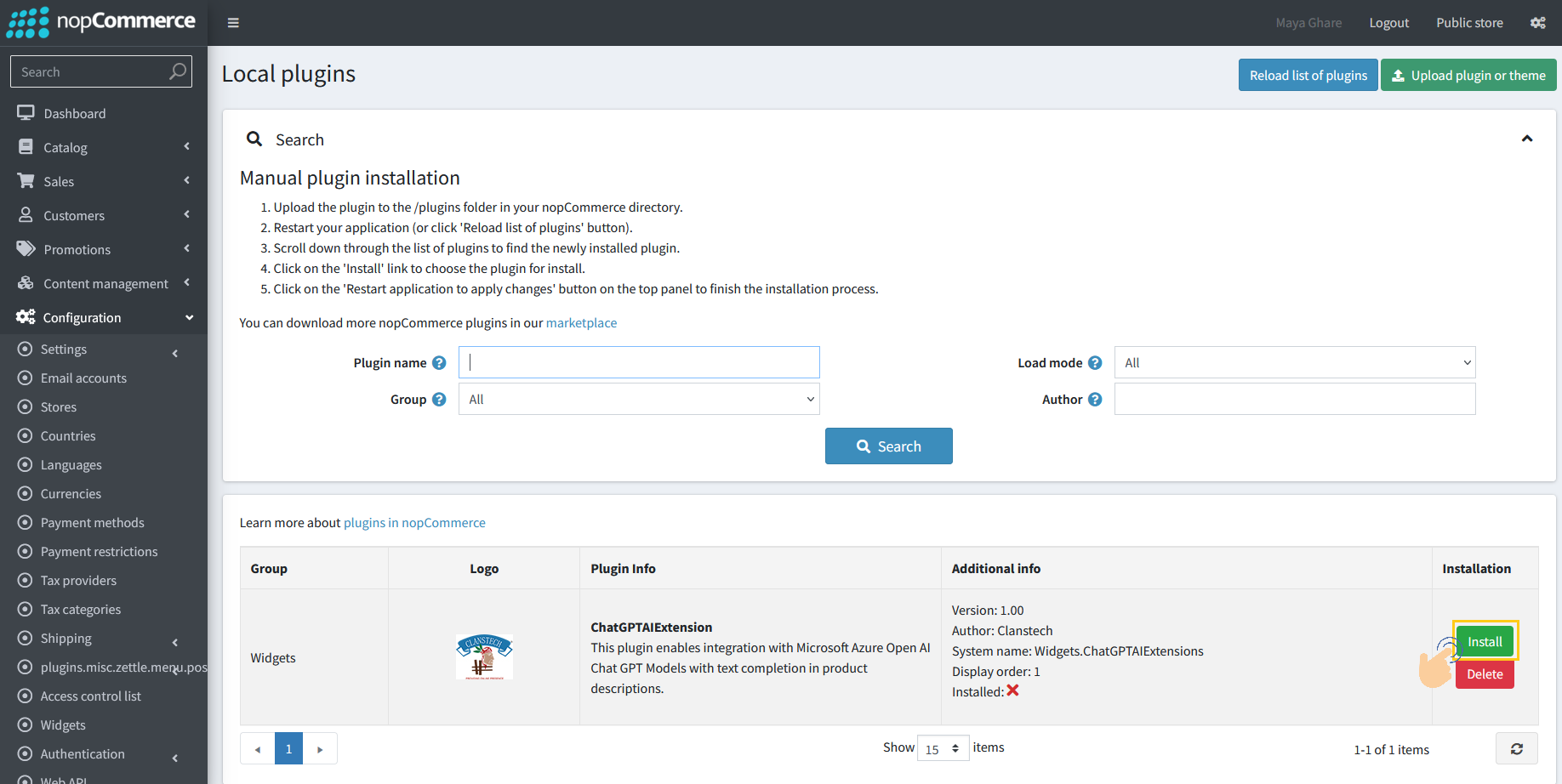The width and height of the screenshot is (1562, 784).
Task: Click the Sales shopping cart icon
Action: tap(26, 181)
